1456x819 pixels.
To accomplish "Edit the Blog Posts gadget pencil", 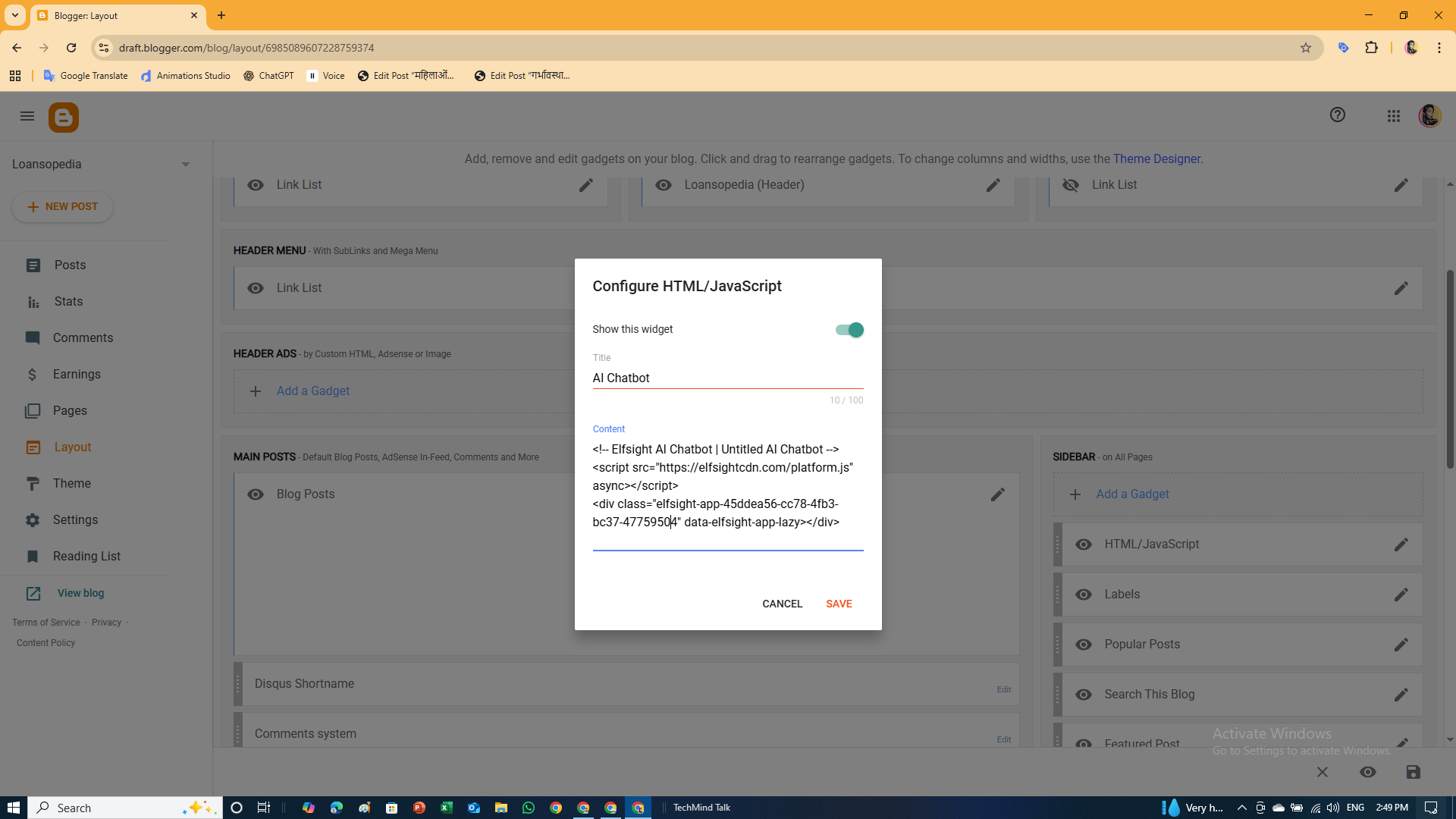I will pos(997,494).
